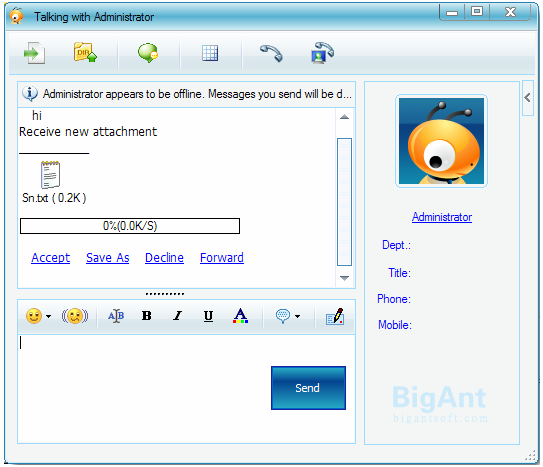Click the Decline link for the attachment
Viewport: 543px width, 467px height.
click(x=164, y=258)
